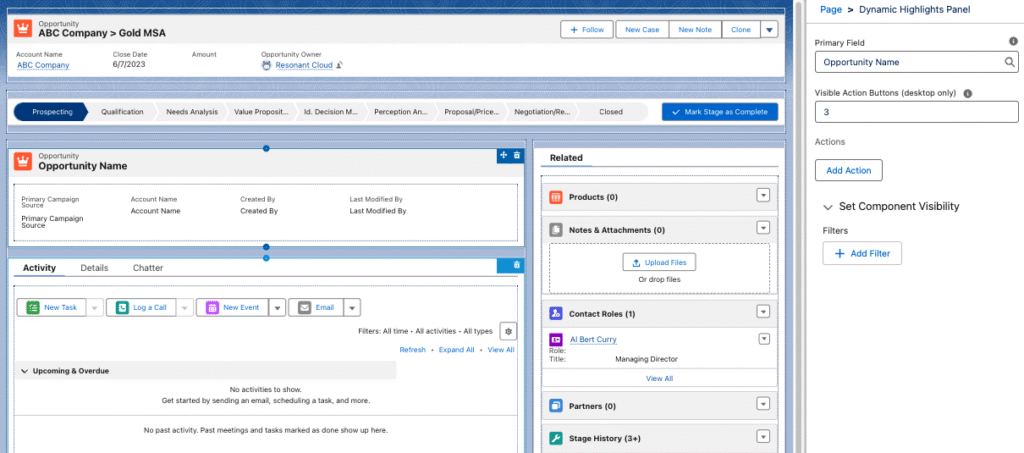Click info icon next to Visible Action Buttons
Viewport: 1024px width, 453px height.
click(x=968, y=93)
